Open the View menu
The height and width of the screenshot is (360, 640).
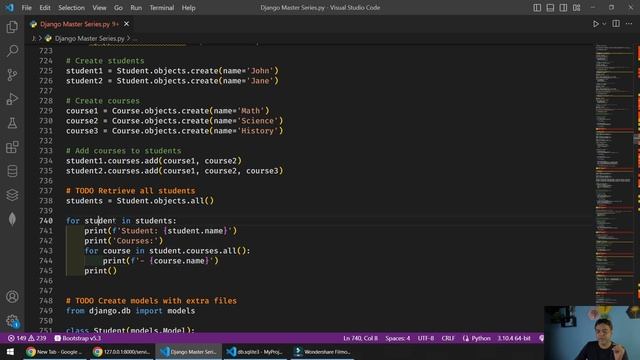[99, 8]
